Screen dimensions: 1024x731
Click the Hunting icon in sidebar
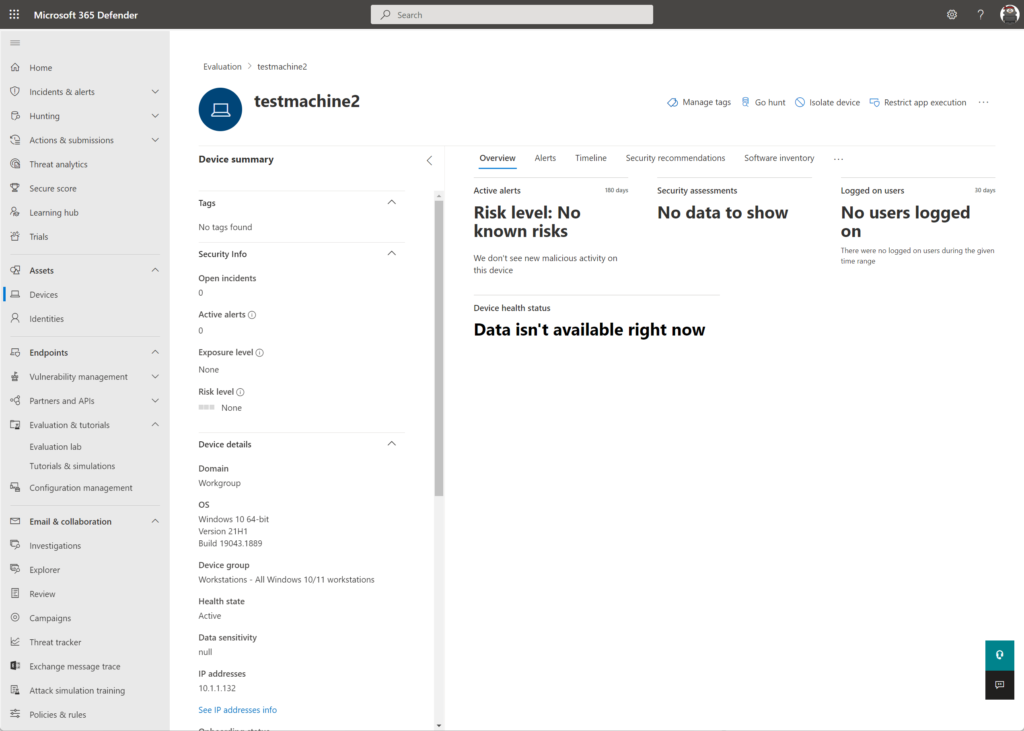pos(15,116)
